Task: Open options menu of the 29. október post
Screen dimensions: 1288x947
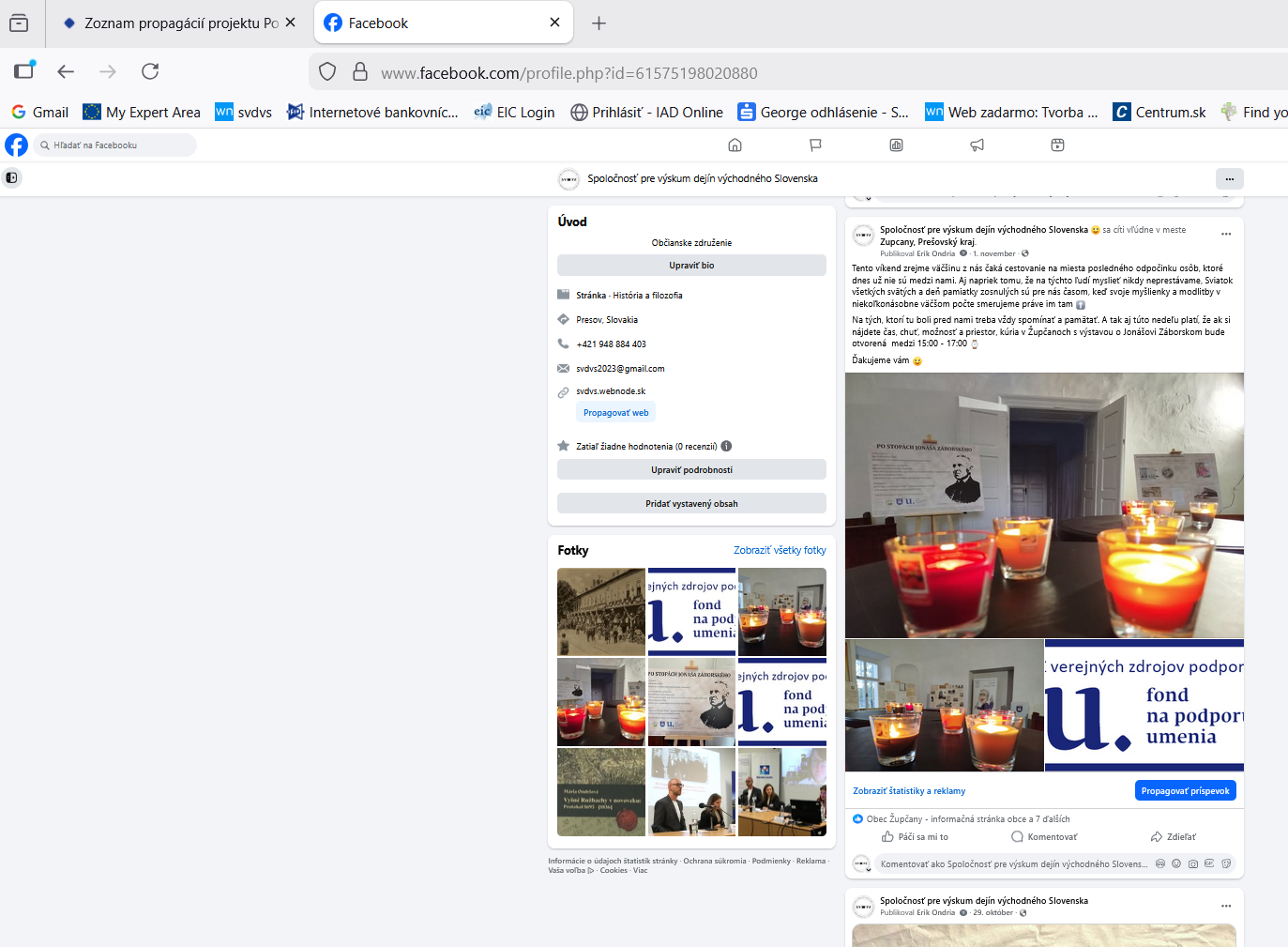Action: click(x=1225, y=906)
